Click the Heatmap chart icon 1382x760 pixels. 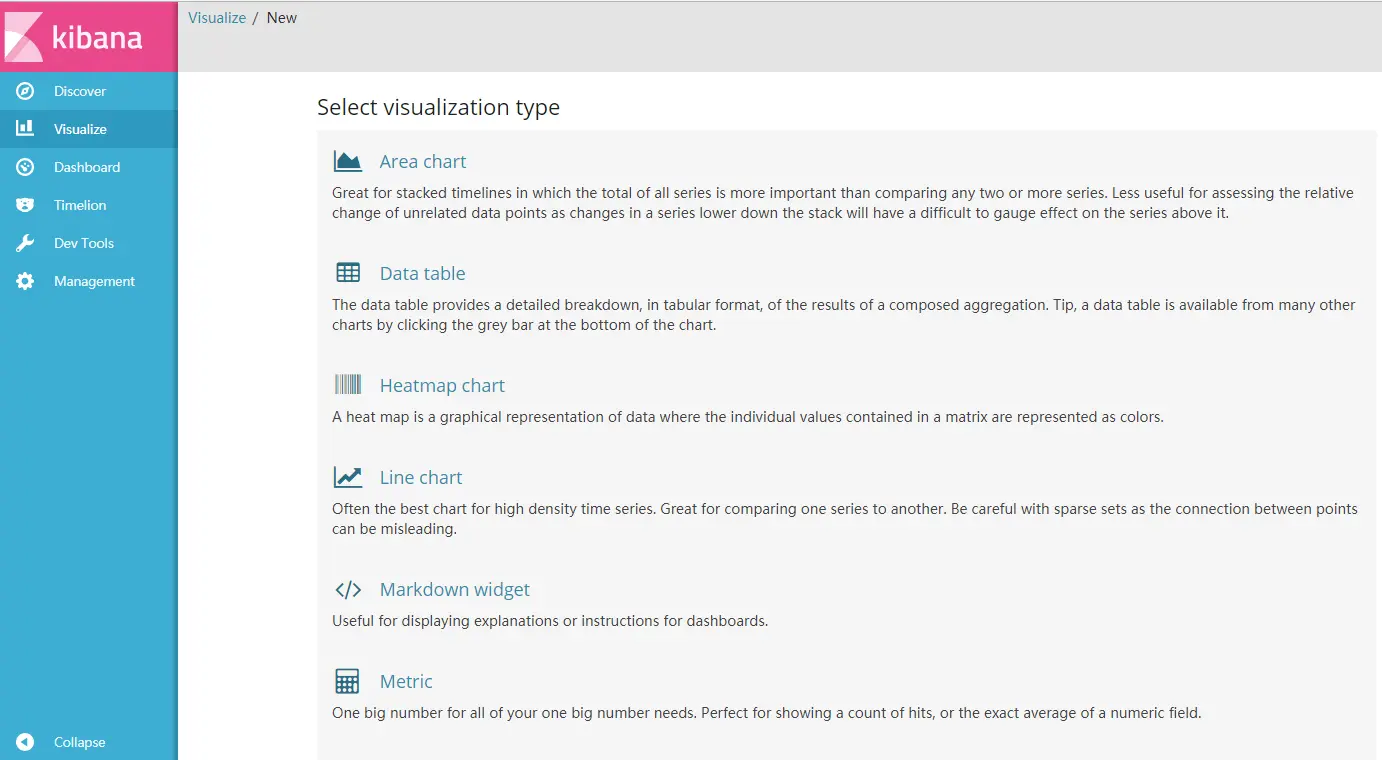tap(347, 385)
